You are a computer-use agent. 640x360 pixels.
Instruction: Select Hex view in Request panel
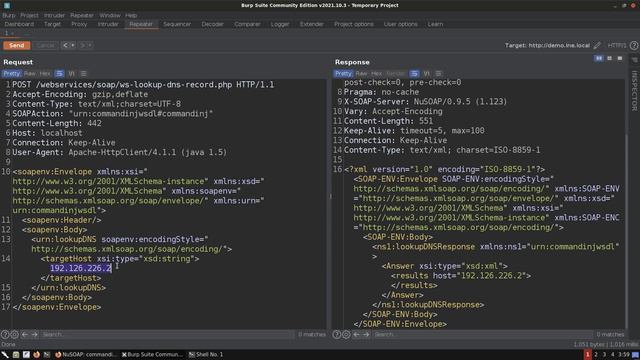pyautogui.click(x=45, y=73)
